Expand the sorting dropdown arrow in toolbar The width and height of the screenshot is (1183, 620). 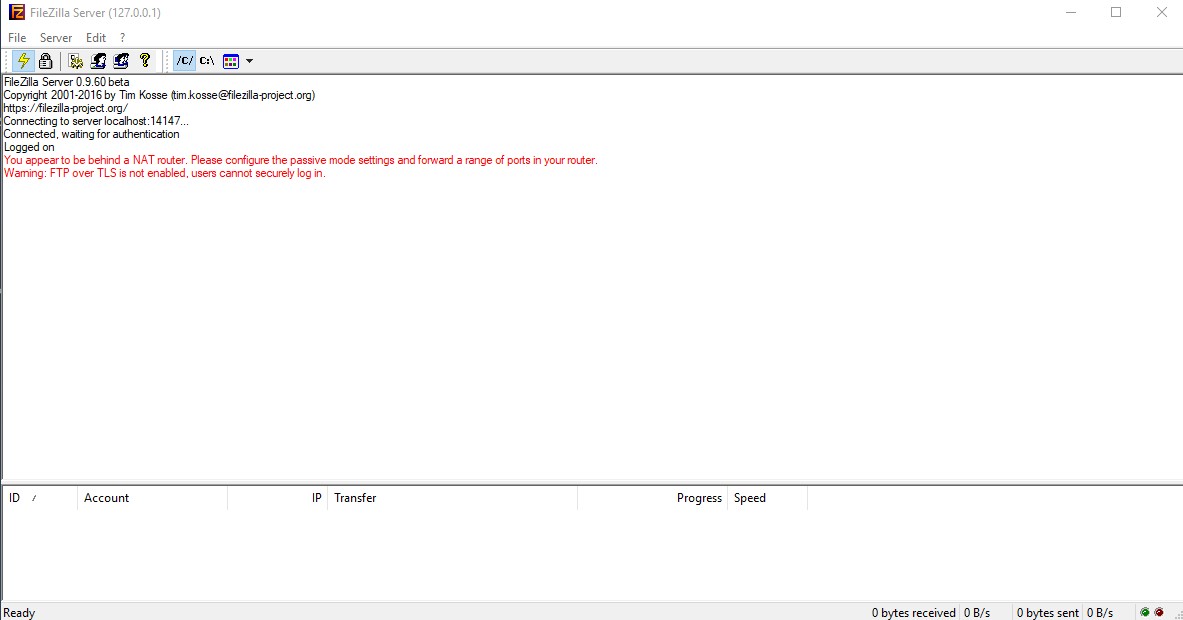250,61
